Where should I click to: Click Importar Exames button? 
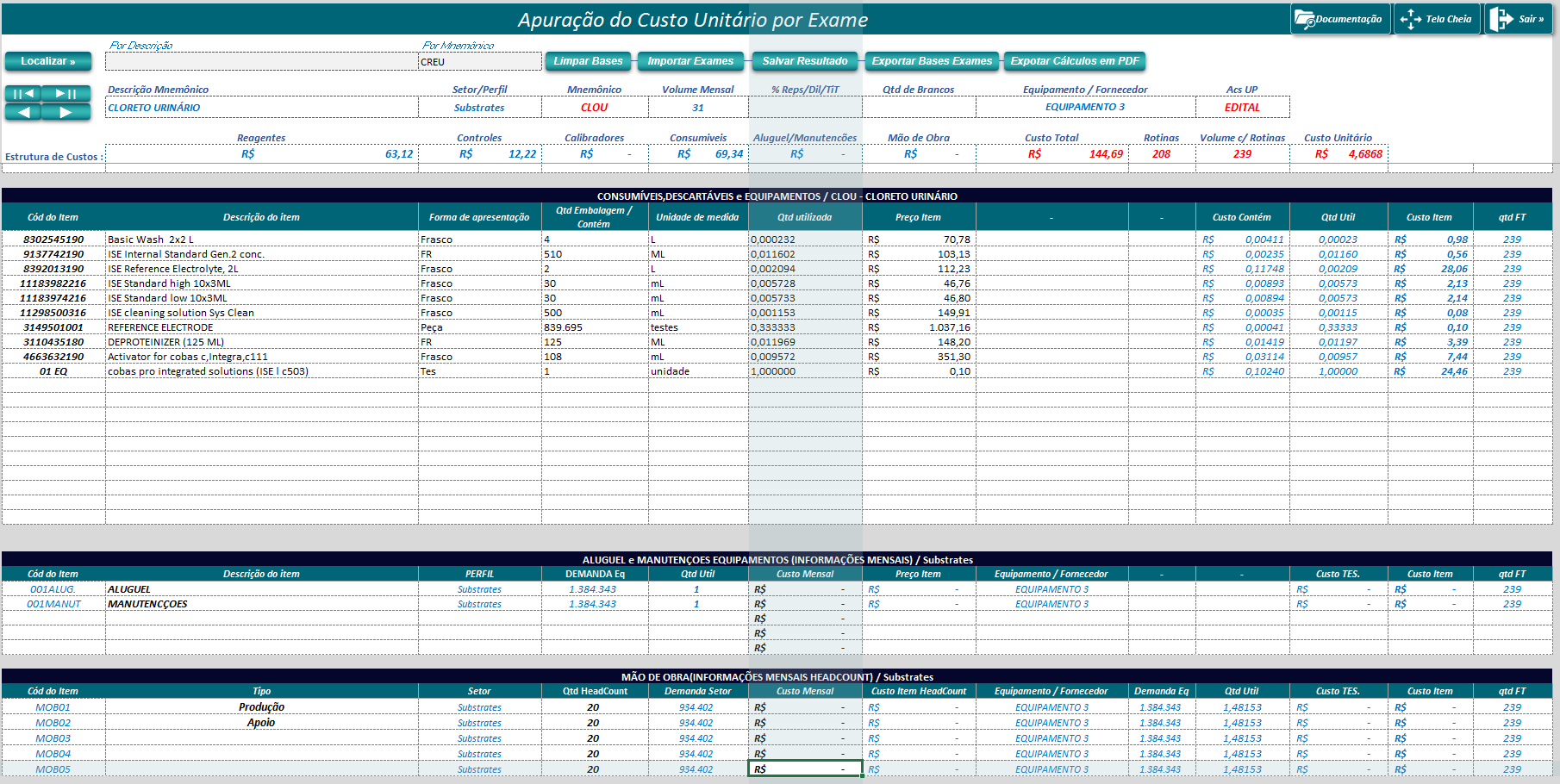(x=690, y=61)
